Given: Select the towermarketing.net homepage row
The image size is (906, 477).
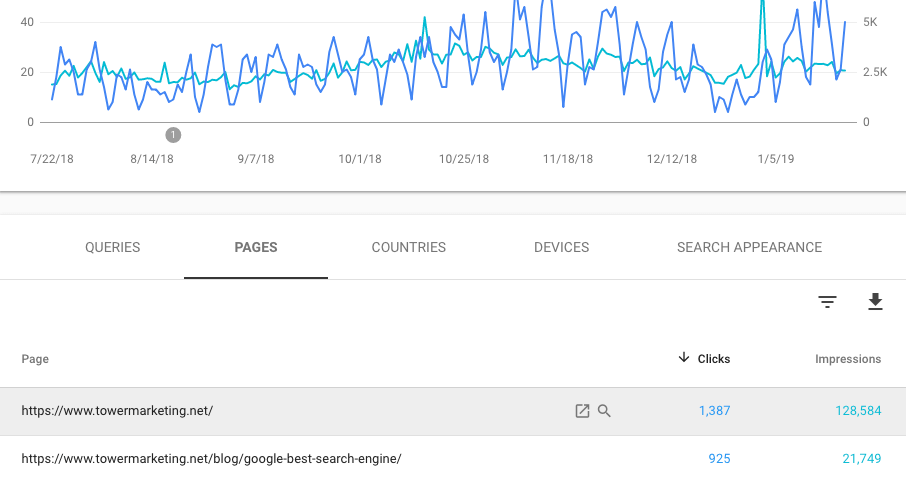Looking at the screenshot, I should 453,411.
